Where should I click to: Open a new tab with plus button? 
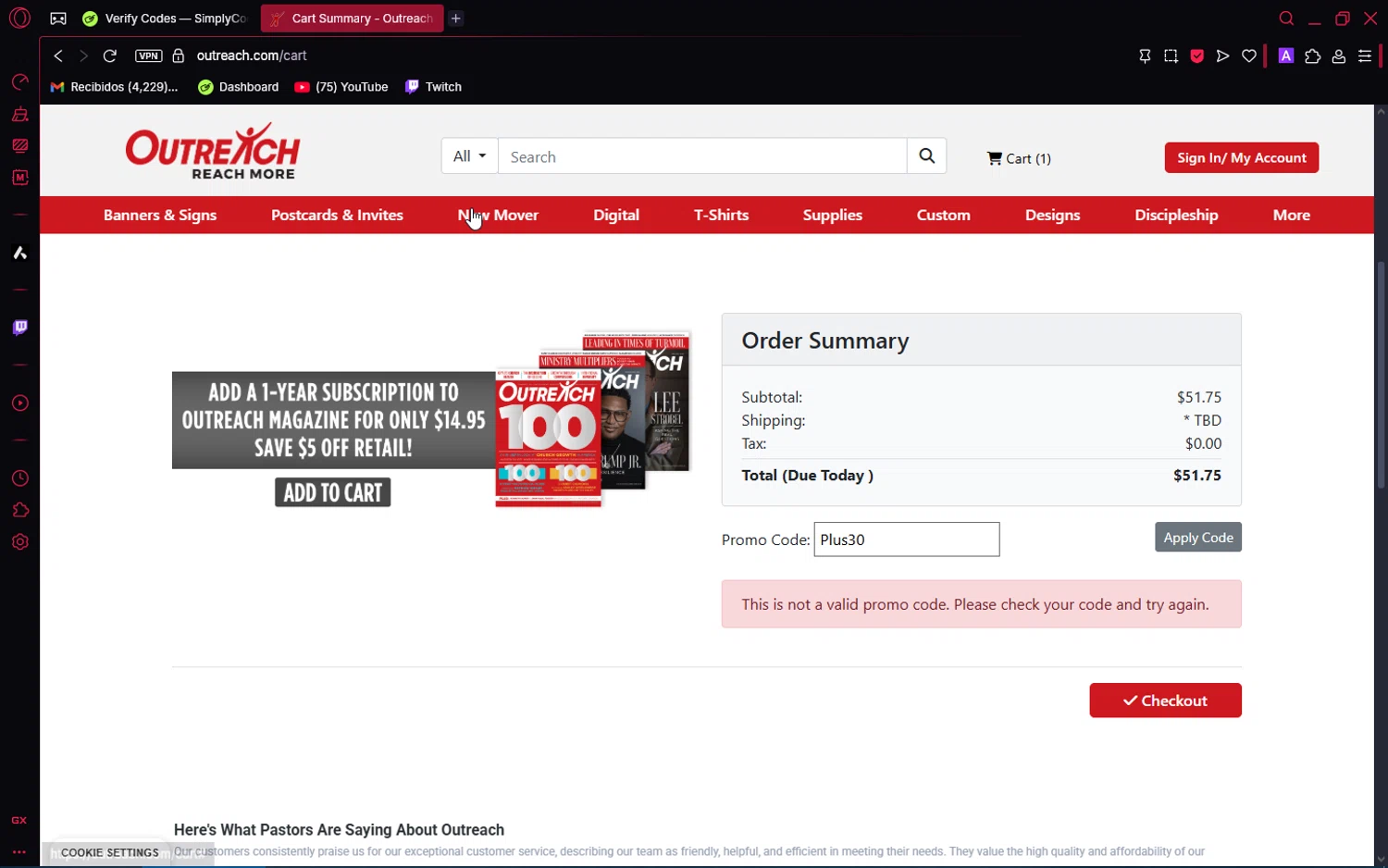456,19
